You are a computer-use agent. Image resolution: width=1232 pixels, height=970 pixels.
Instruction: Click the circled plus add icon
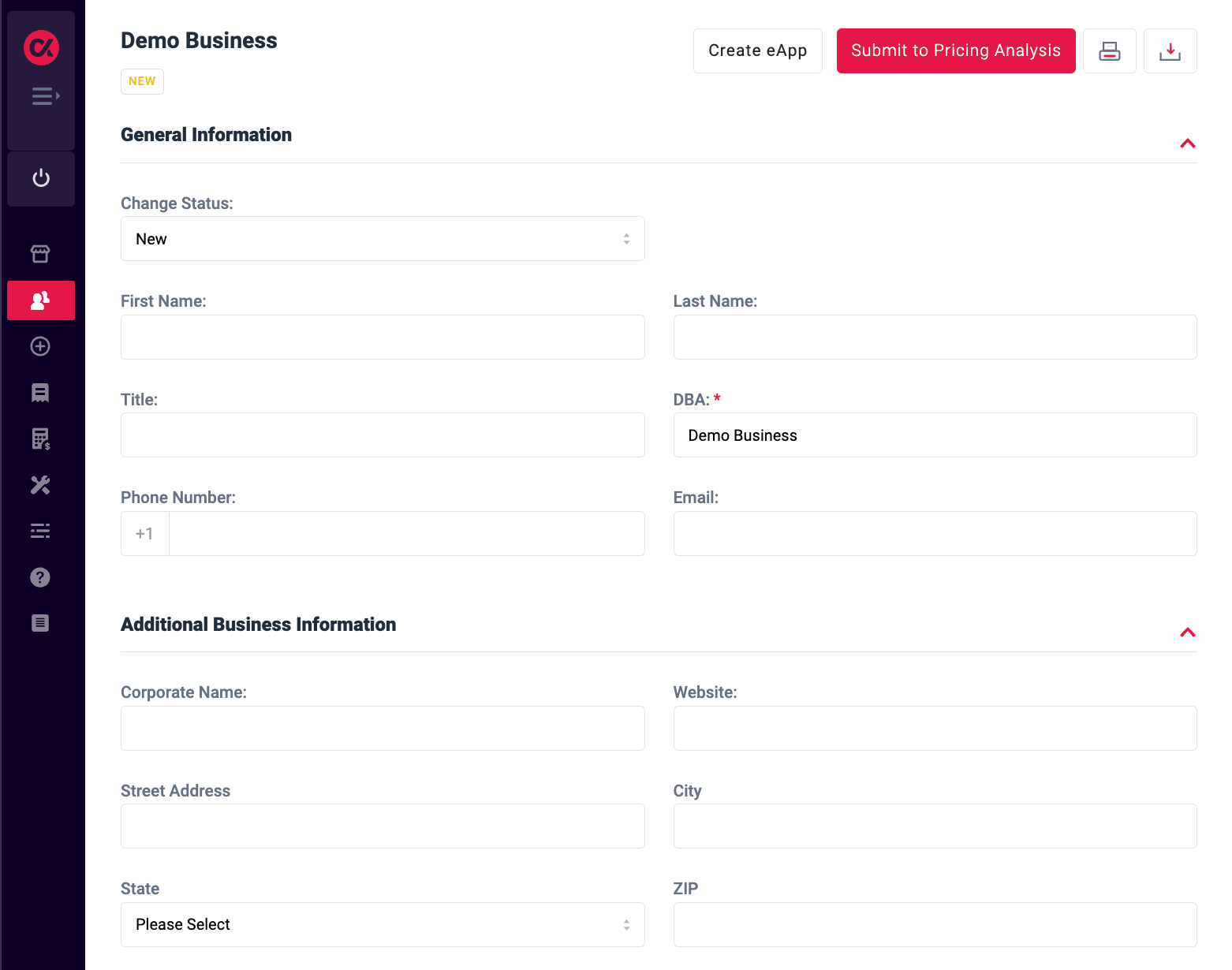(40, 346)
